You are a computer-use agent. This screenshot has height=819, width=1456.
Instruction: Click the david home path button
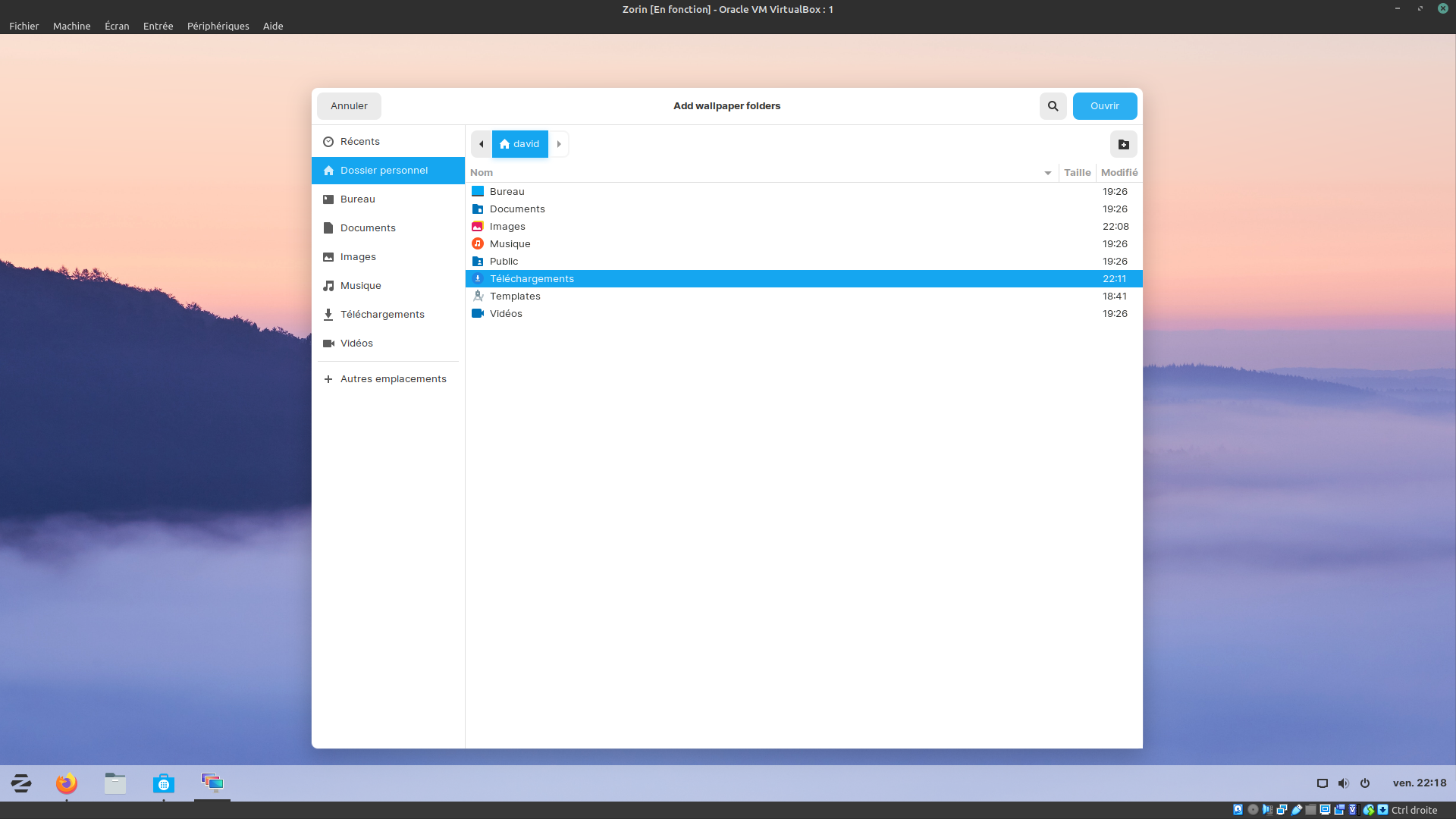pos(520,144)
